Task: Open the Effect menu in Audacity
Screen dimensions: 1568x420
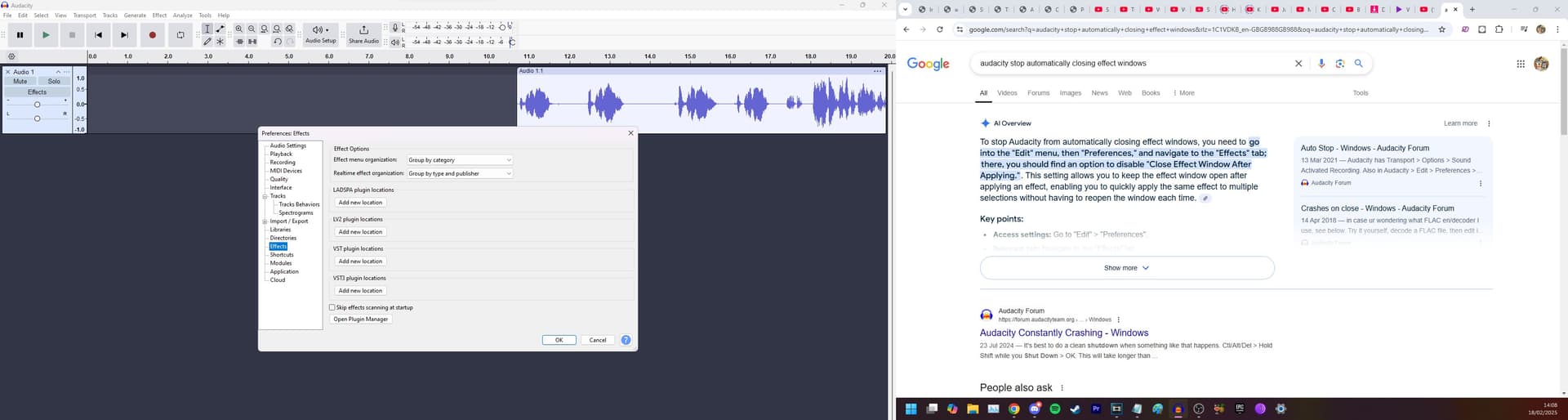Action: tap(159, 16)
